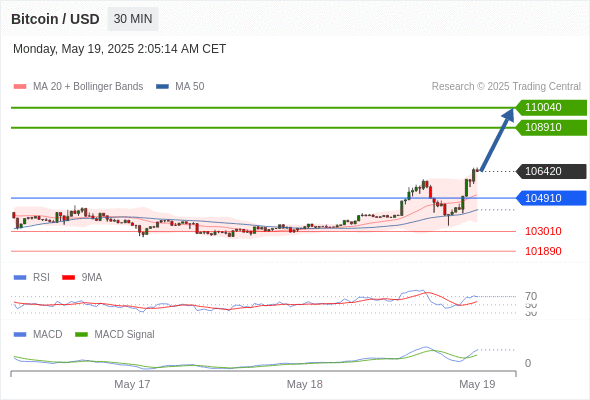
Task: Click the green MACD Signal legend marker
Action: [x=81, y=335]
